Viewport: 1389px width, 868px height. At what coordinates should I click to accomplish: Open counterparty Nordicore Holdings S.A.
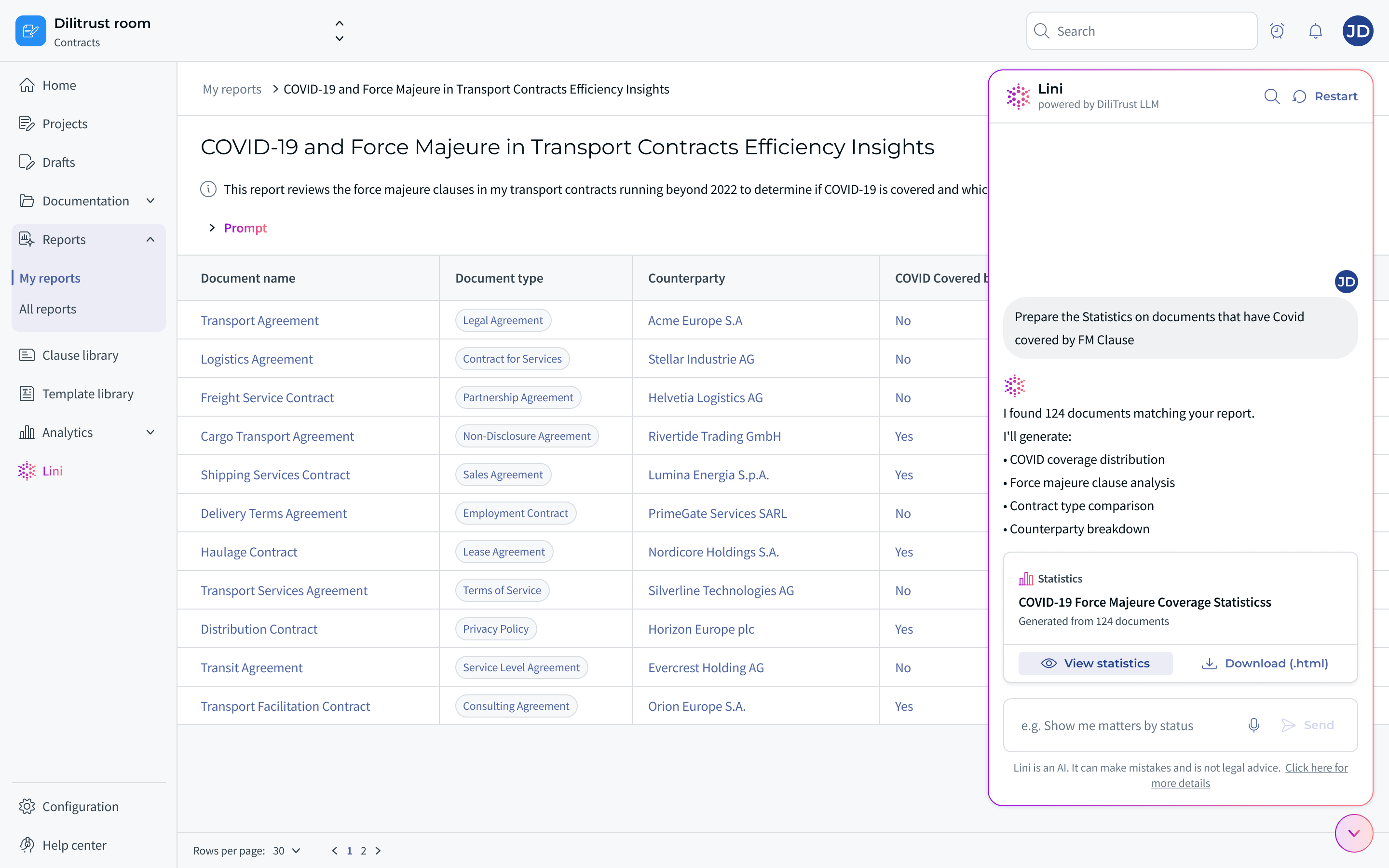[713, 552]
